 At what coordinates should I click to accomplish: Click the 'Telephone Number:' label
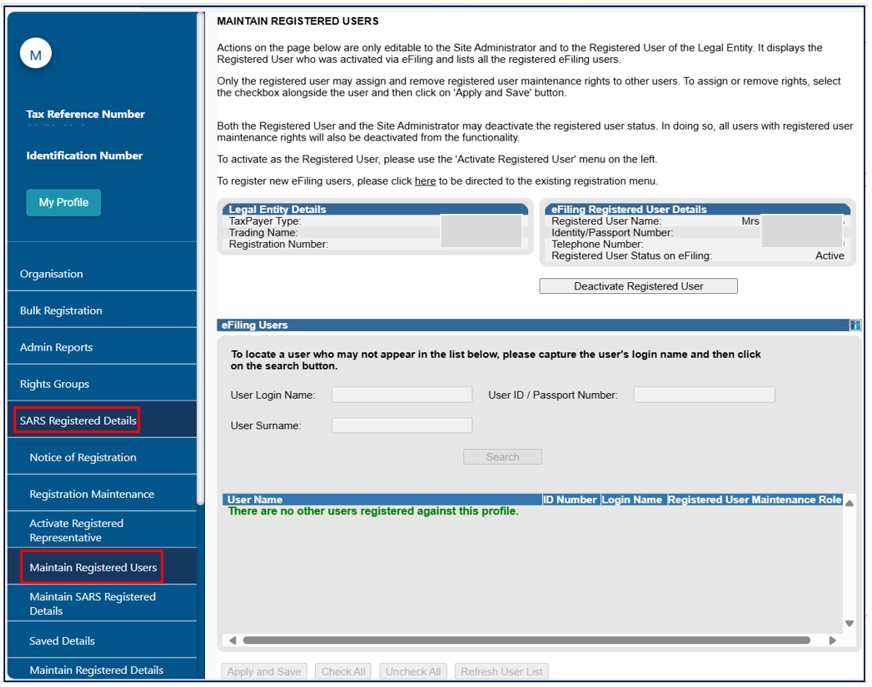[597, 244]
